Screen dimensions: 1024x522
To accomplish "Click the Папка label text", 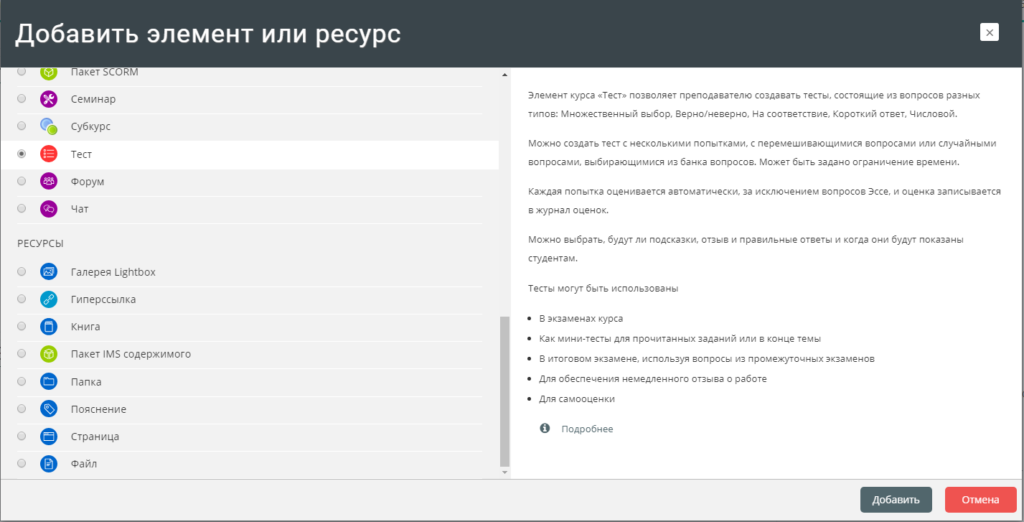I will point(86,382).
